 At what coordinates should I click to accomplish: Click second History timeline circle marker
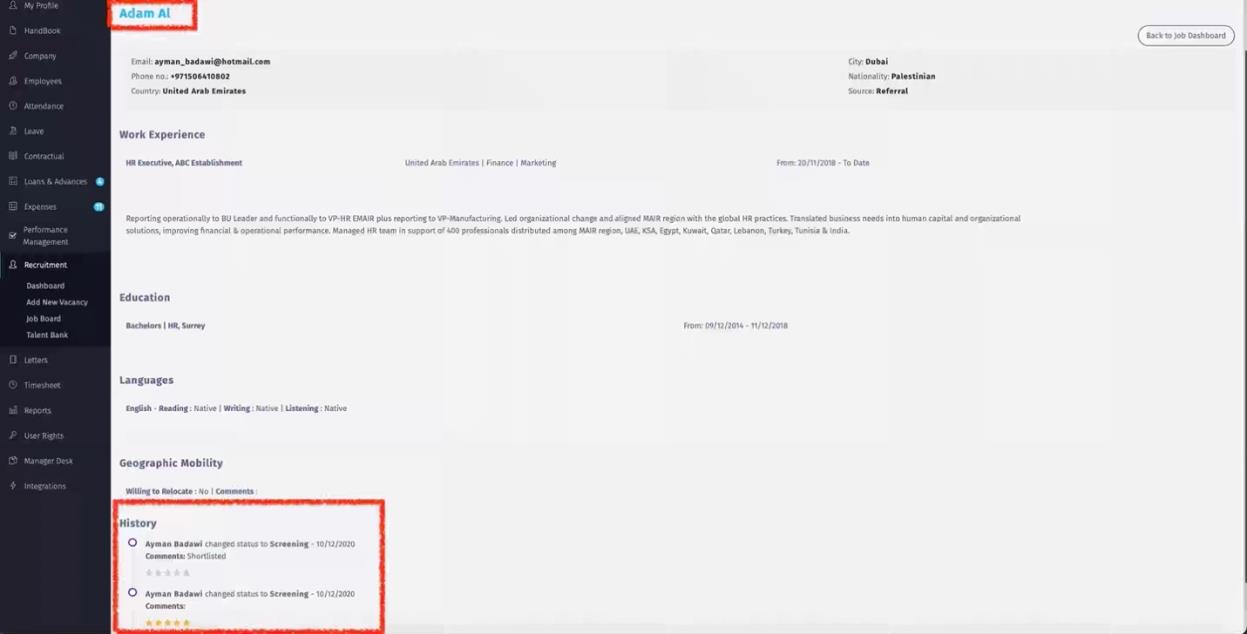tap(132, 593)
